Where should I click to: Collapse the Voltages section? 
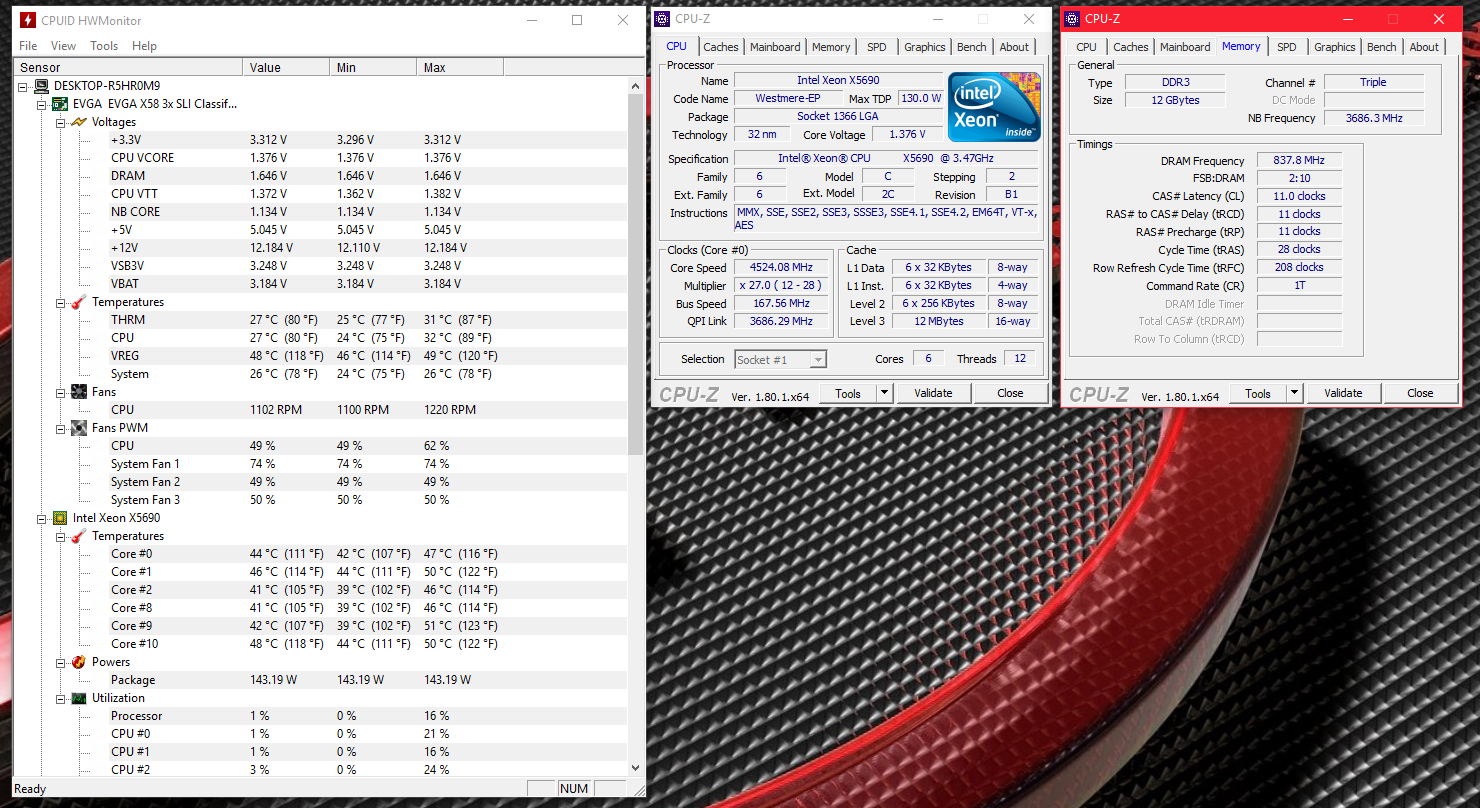[x=60, y=122]
